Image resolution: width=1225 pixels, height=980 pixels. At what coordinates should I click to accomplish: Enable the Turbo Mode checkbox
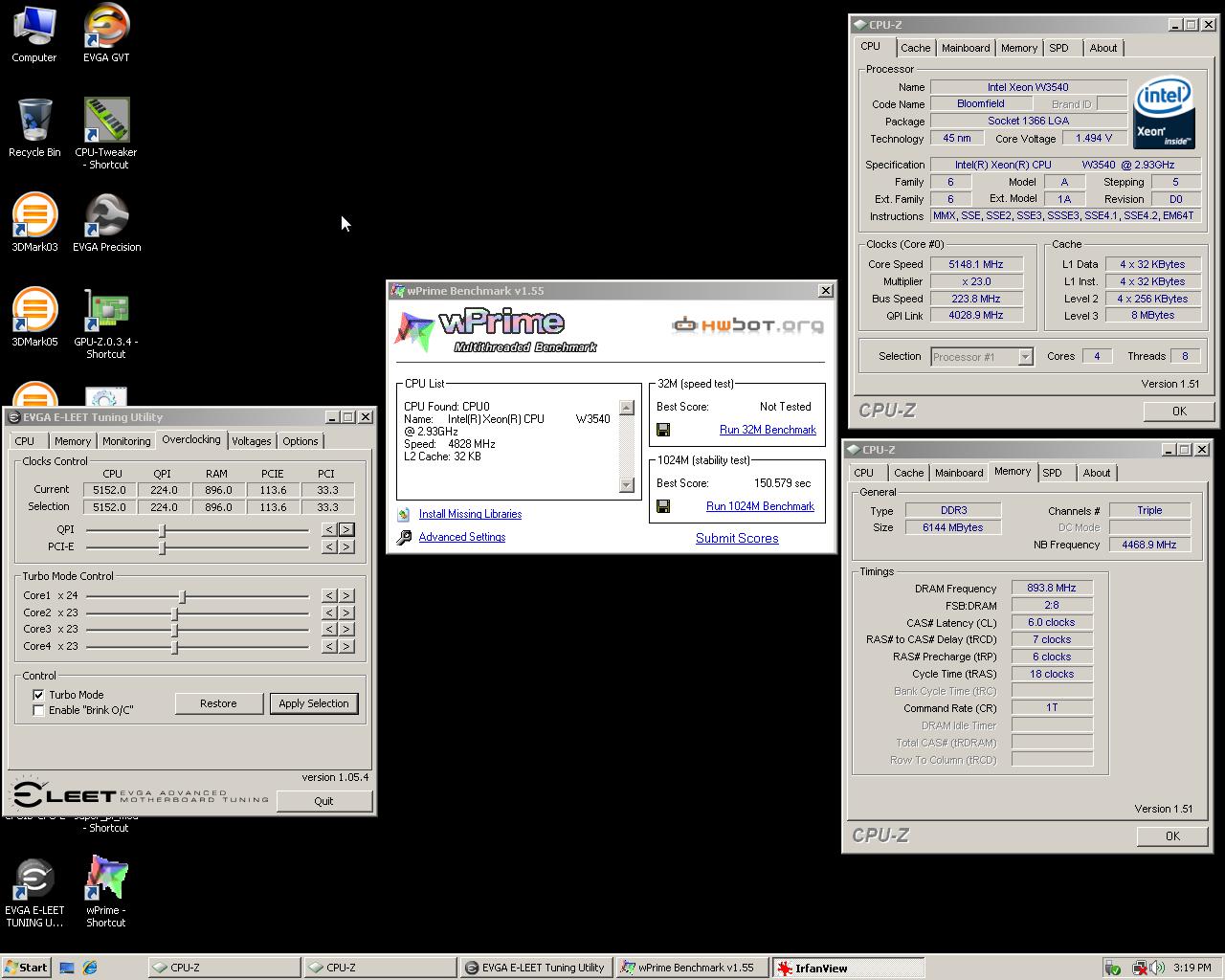(38, 695)
